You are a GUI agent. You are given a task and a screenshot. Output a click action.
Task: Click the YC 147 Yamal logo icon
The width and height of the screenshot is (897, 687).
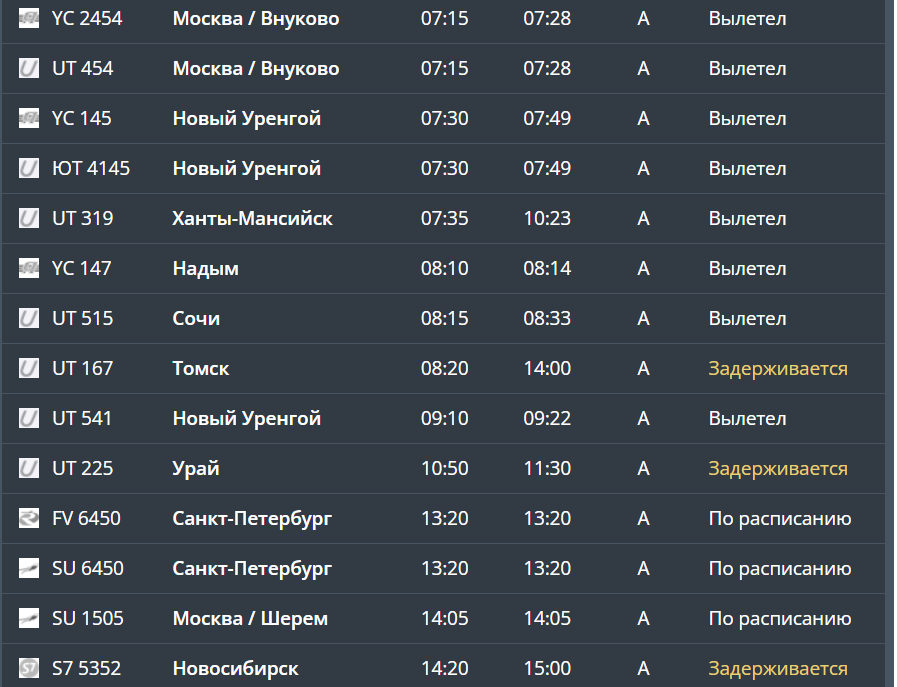(x=29, y=268)
